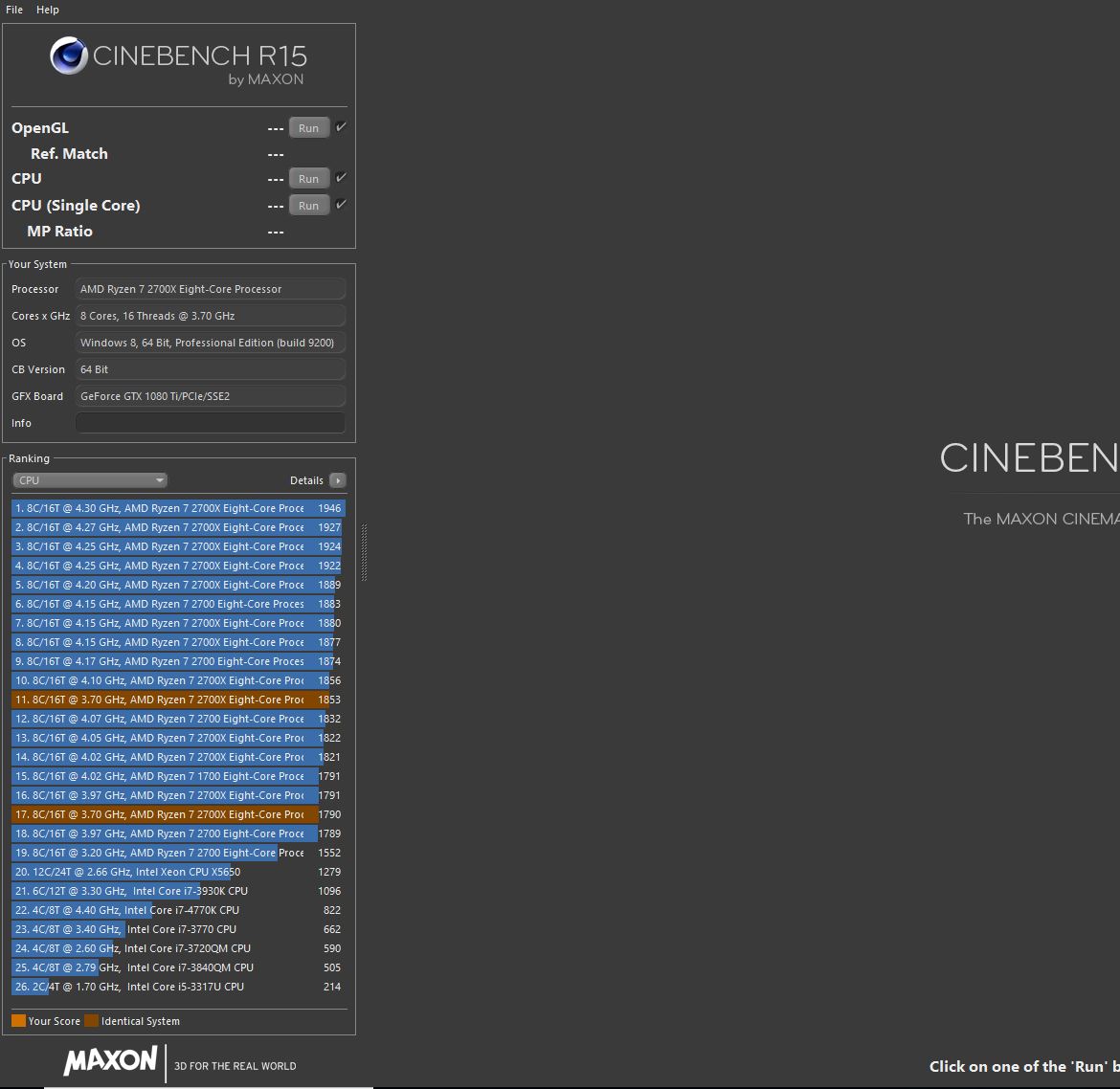The width and height of the screenshot is (1120, 1089).
Task: Select ranking row 18 scoring 1789
Action: tap(179, 834)
